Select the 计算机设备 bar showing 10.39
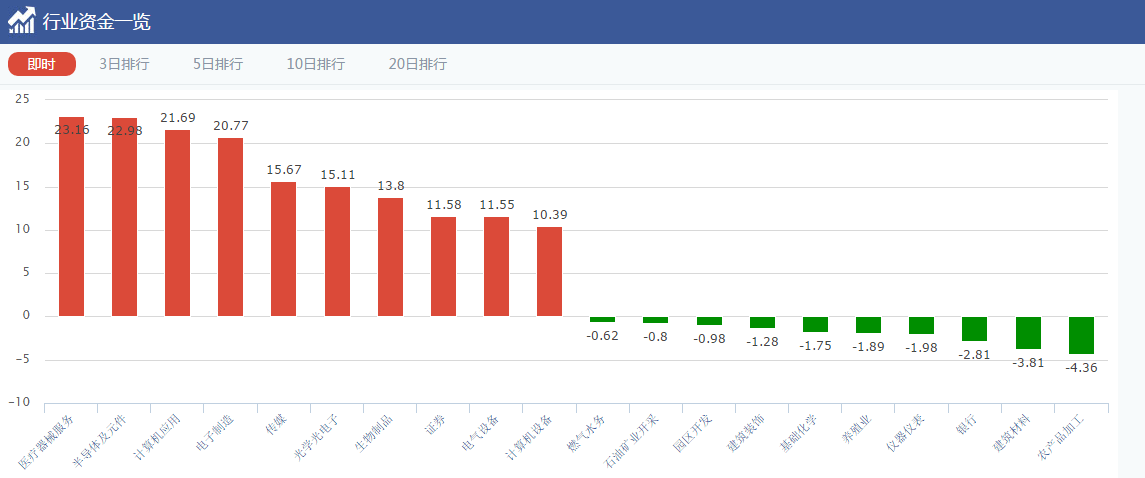 [549, 271]
